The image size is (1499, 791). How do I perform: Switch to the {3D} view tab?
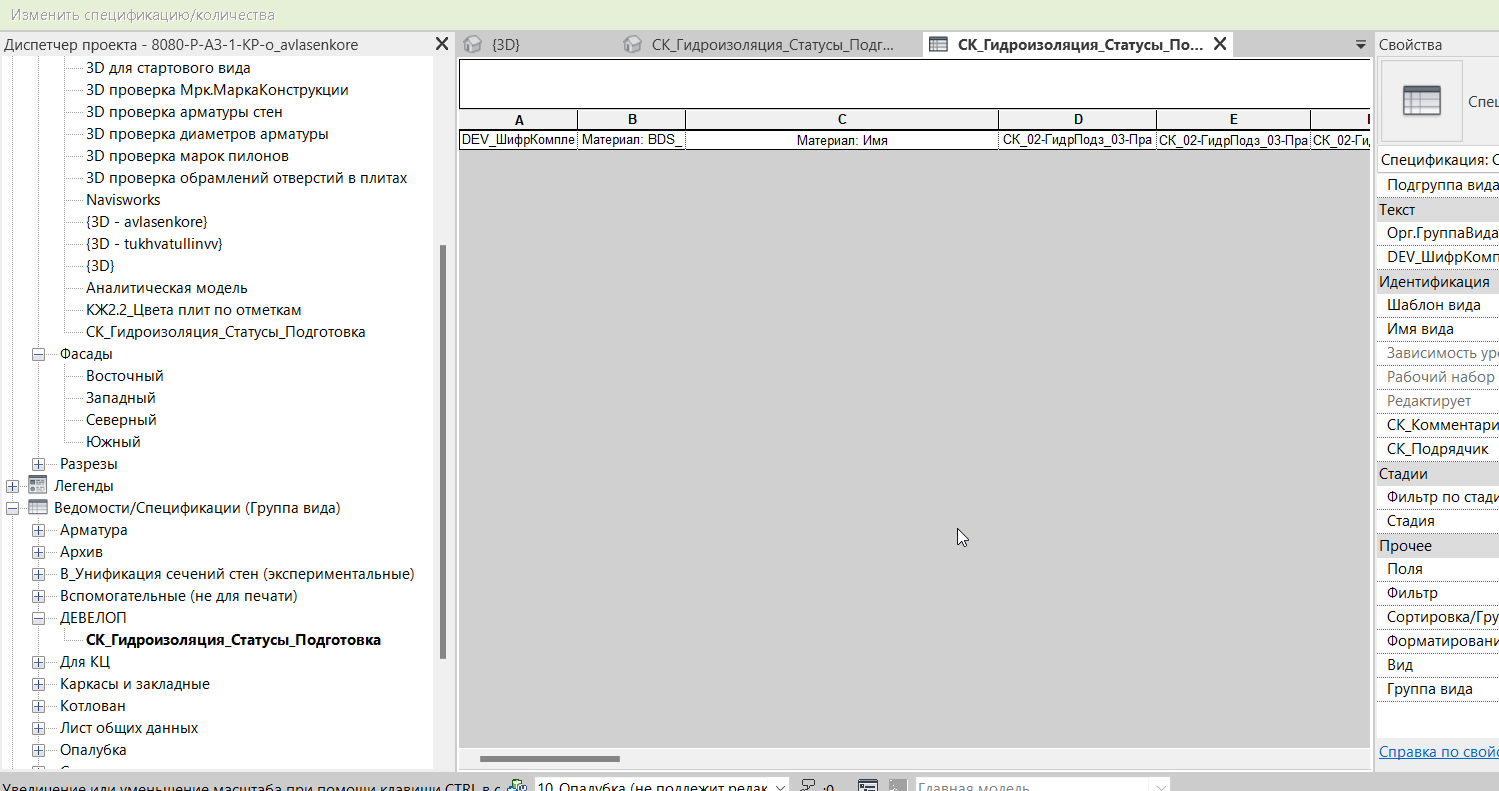click(x=505, y=44)
